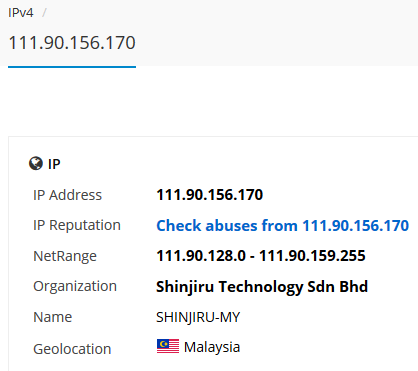Click the Malaysia geolocation text
Viewport: 418px width, 371px height.
pos(212,347)
